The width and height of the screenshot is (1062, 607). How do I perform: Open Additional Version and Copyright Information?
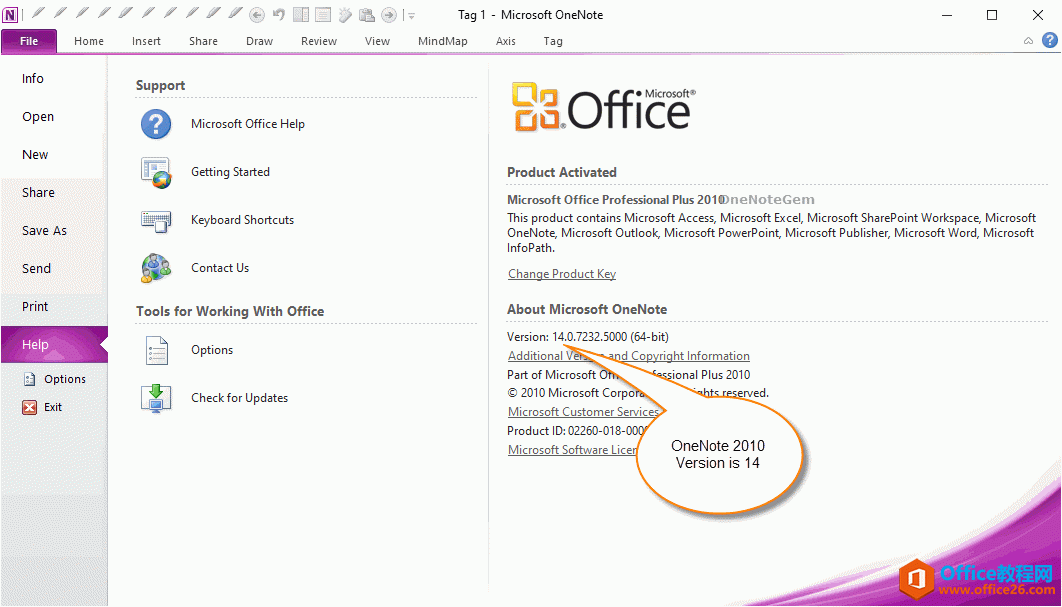(628, 355)
